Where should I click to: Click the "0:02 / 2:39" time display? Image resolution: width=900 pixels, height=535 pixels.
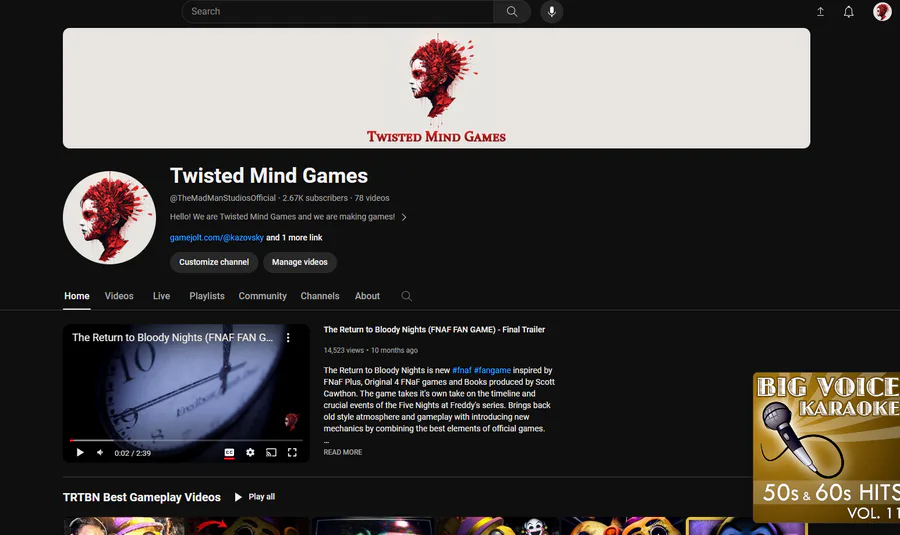coord(133,453)
